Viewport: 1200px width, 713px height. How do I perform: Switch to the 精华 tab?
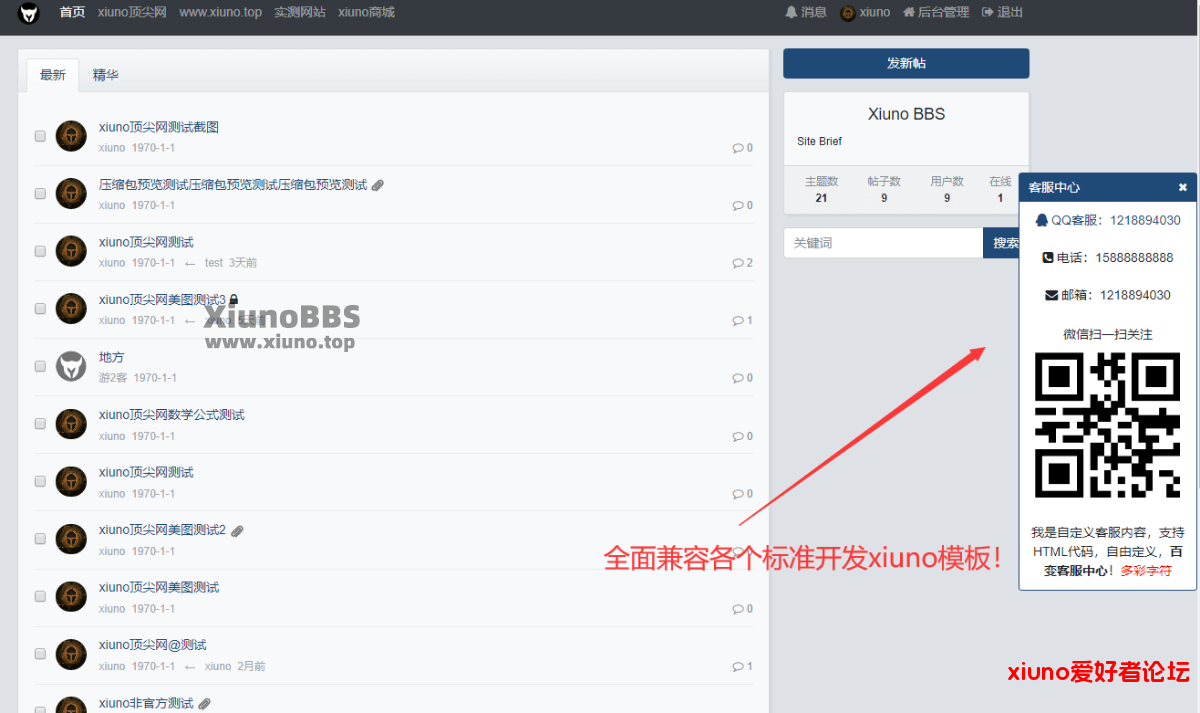pos(106,75)
